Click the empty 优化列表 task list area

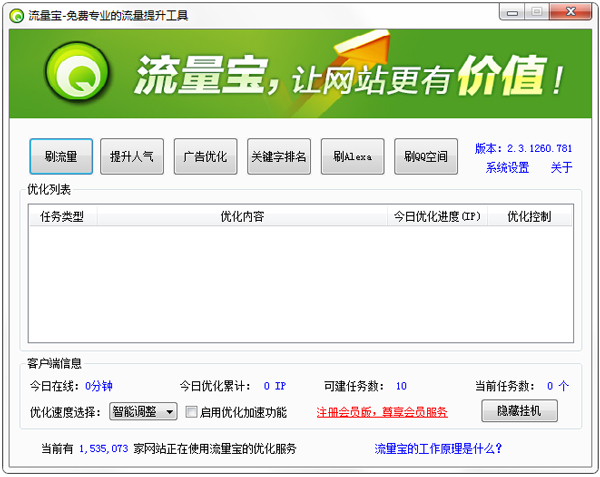(300, 284)
